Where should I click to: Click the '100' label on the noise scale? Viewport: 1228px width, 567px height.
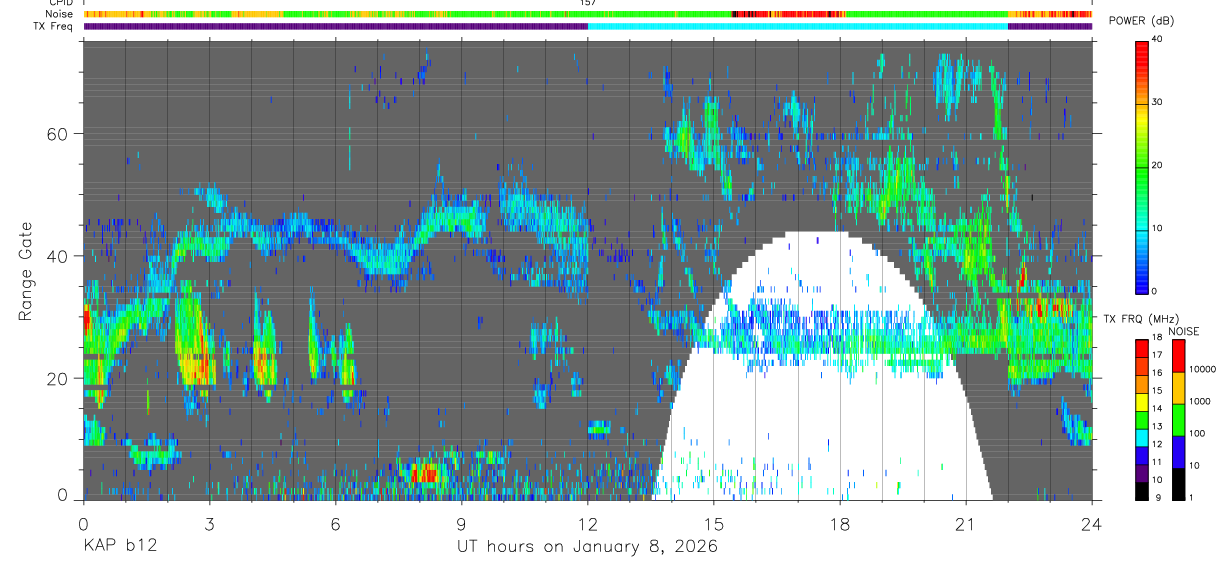1199,434
